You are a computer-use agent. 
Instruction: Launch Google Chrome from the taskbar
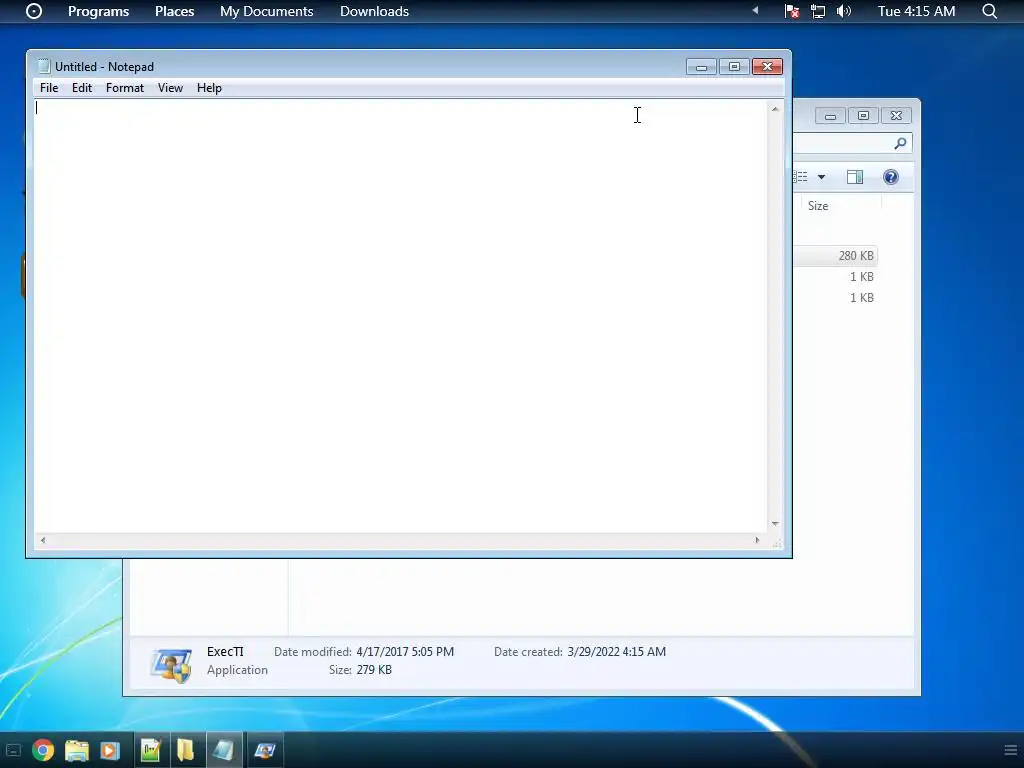[43, 750]
